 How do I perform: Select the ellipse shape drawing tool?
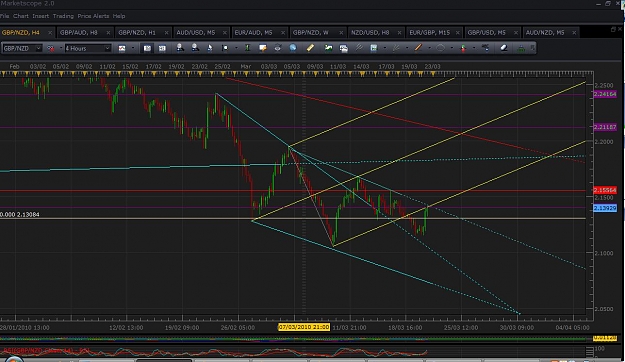(x=440, y=48)
